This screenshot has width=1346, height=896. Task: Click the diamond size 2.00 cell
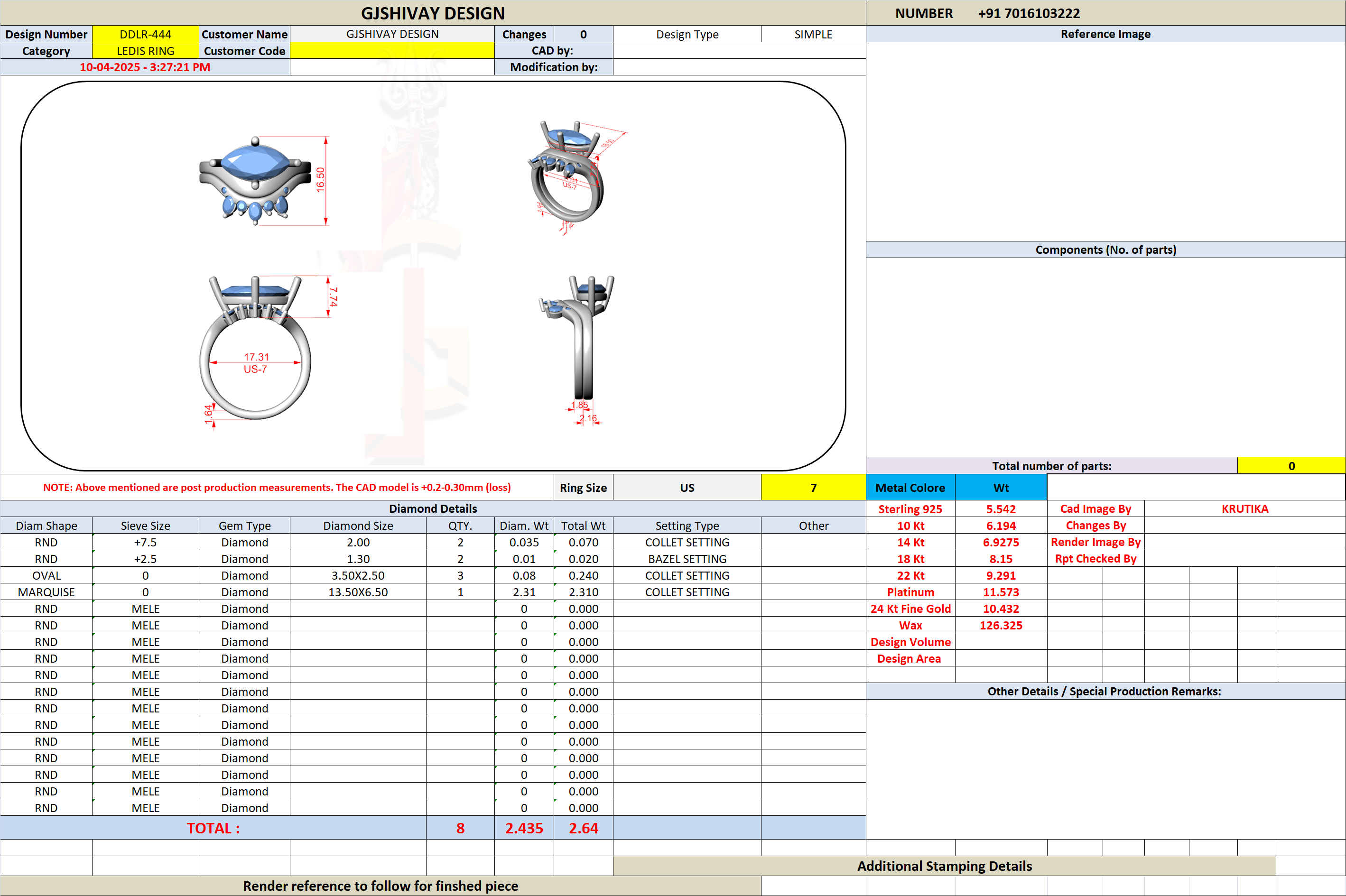tap(358, 542)
